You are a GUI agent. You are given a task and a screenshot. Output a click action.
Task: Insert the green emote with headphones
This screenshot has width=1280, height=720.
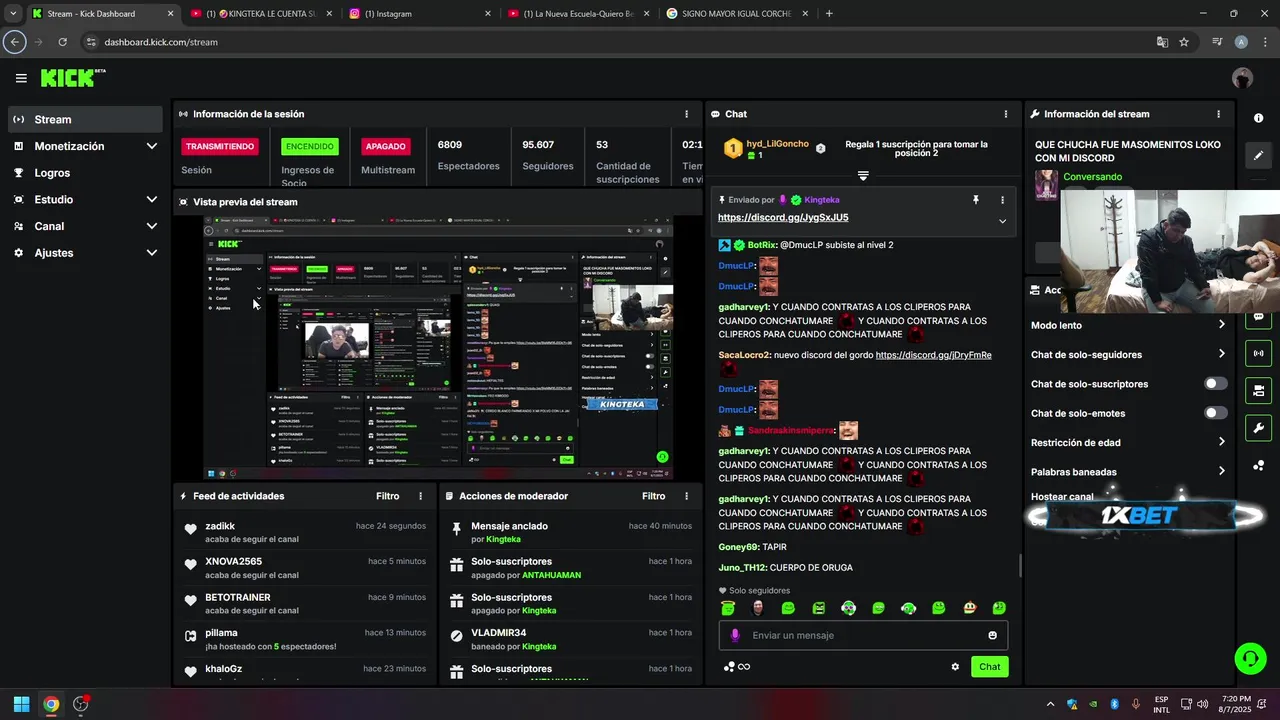click(x=908, y=608)
